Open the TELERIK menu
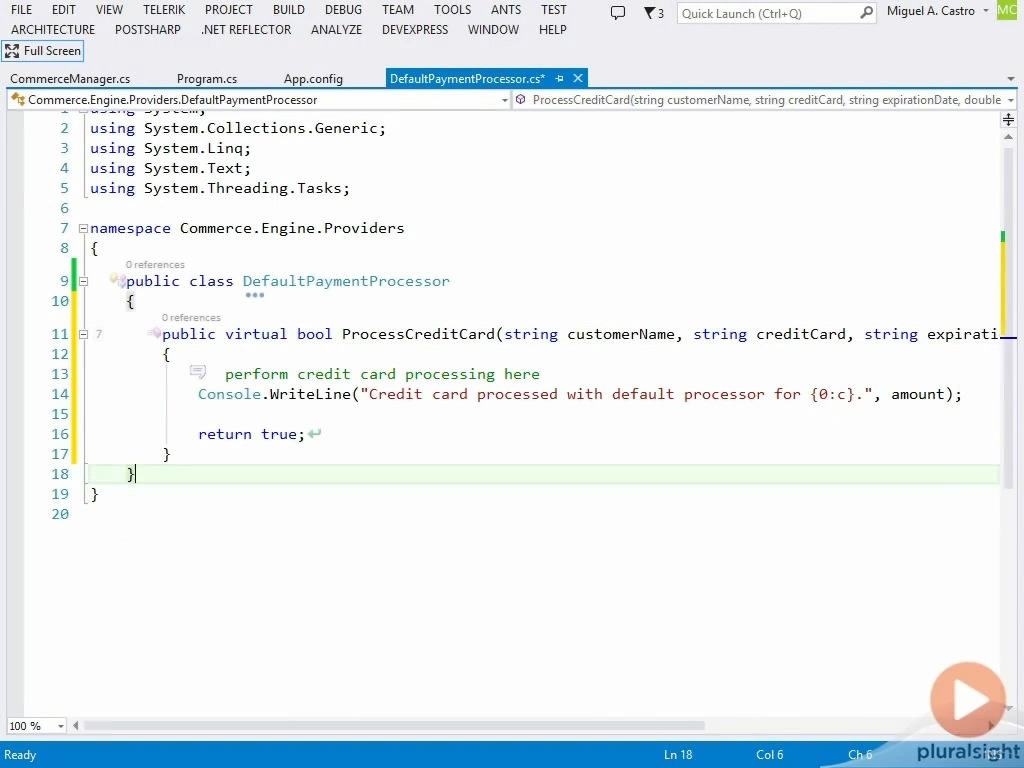This screenshot has height=768, width=1024. (164, 10)
